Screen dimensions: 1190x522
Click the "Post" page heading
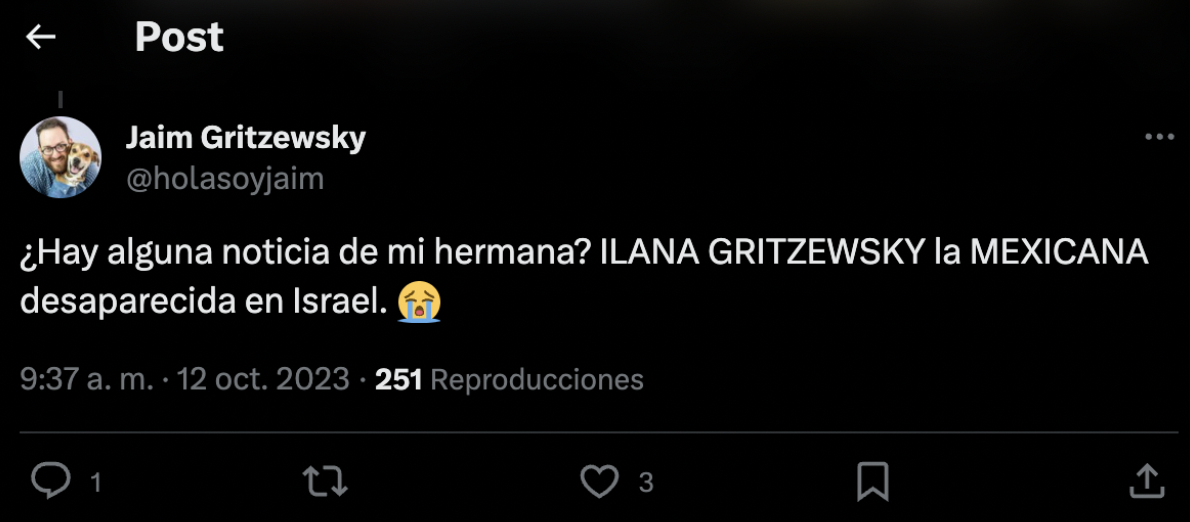pyautogui.click(x=179, y=38)
